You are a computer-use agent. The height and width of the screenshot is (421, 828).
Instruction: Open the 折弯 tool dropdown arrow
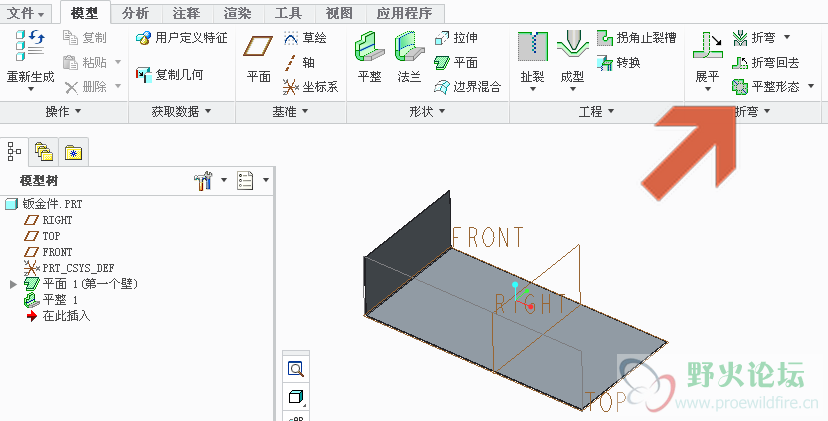[787, 37]
